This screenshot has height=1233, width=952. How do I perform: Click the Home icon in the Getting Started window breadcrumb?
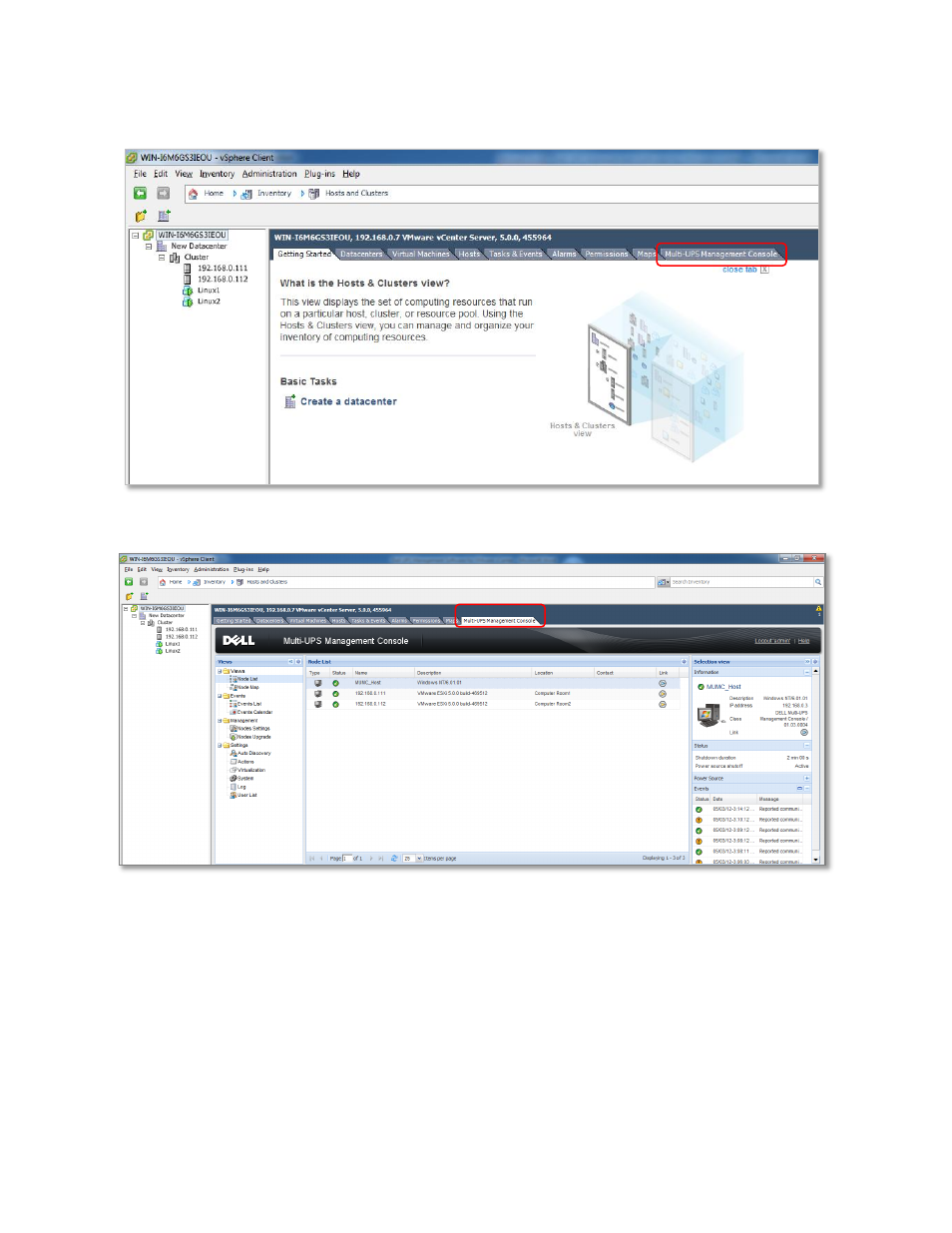click(194, 194)
